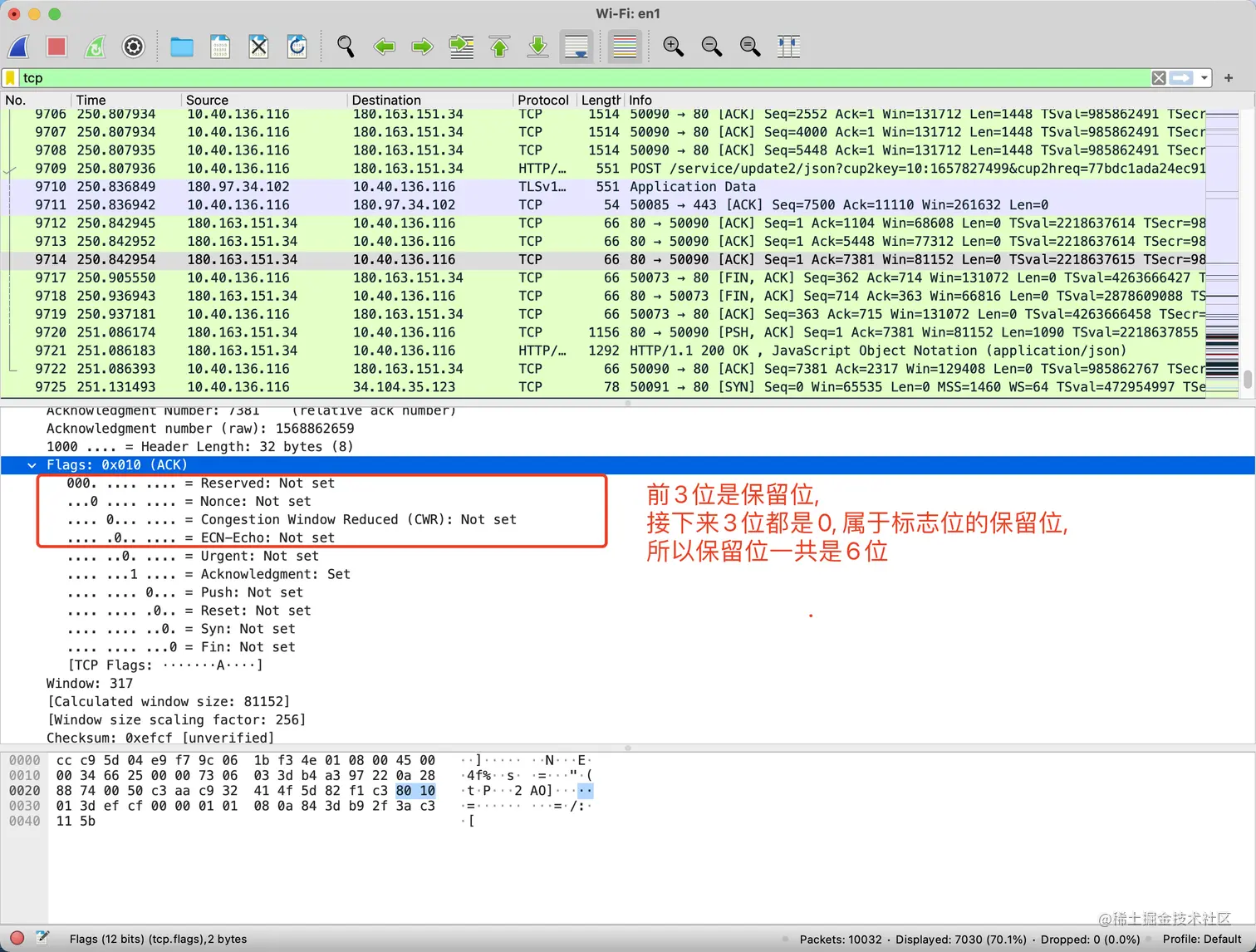
Task: Sort by Protocol column header
Action: click(544, 100)
